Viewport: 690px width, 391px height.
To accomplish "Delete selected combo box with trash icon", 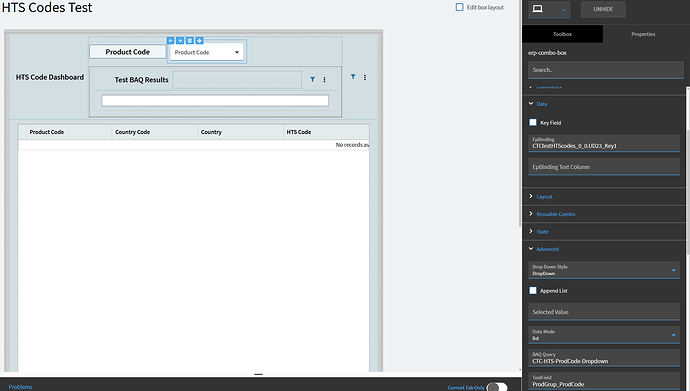I will tap(190, 40).
